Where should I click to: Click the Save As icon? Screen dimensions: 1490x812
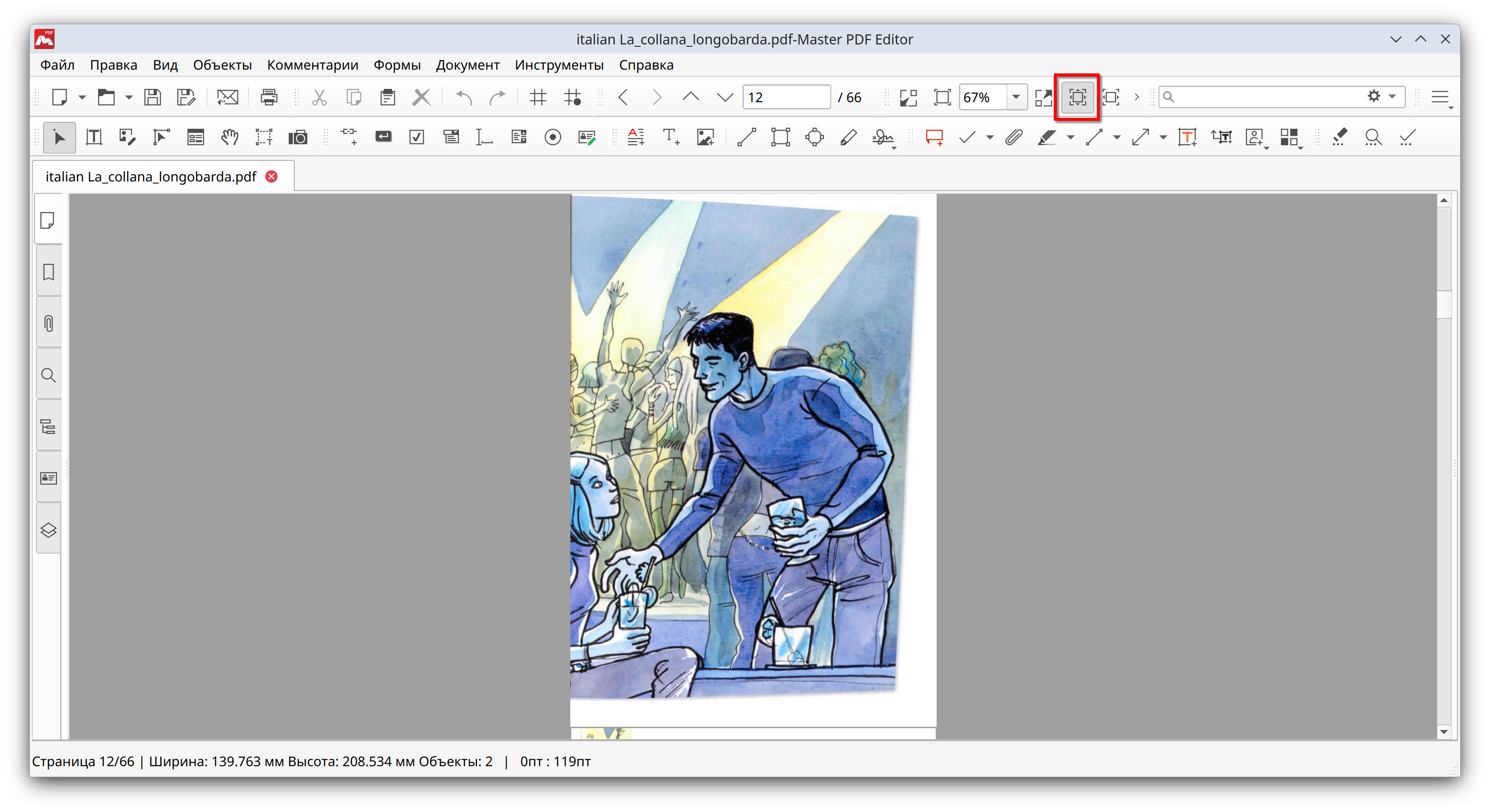186,97
